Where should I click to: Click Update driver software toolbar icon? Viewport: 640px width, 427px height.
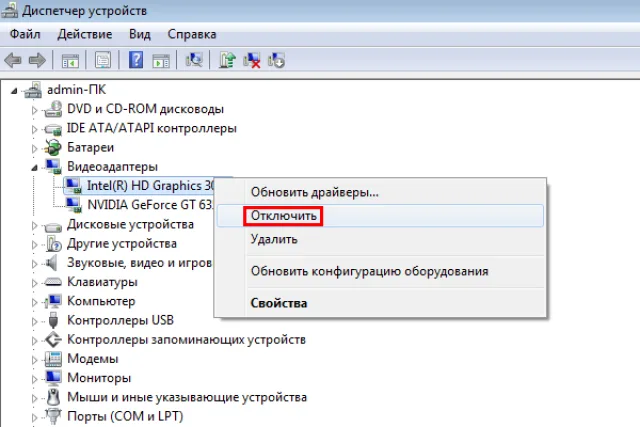coord(227,60)
